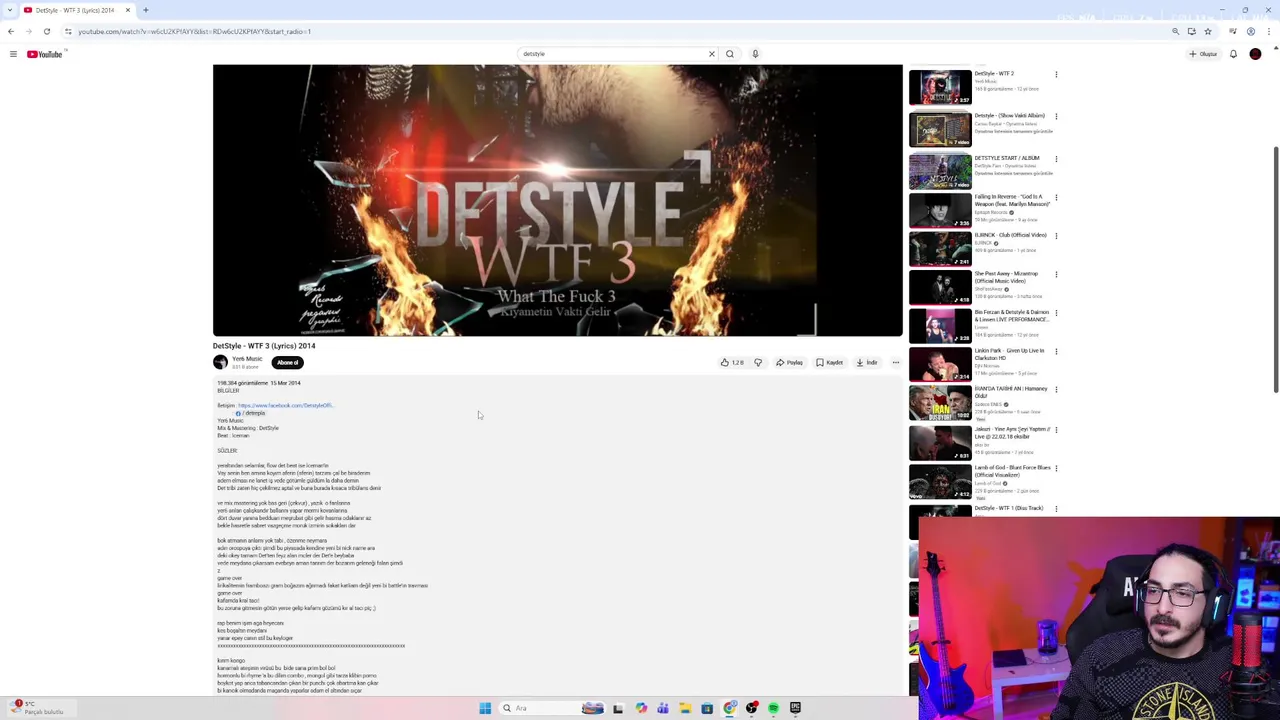Open options for Detstyle Show Vakti Albüm
The width and height of the screenshot is (1280, 720).
(x=1056, y=116)
